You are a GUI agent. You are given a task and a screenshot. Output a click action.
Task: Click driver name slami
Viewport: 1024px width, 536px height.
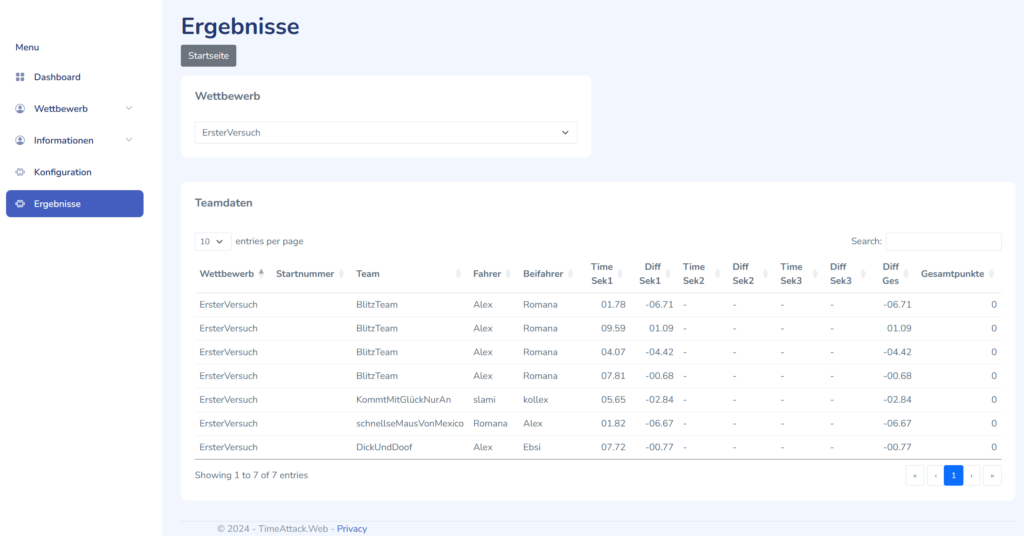[x=484, y=400]
